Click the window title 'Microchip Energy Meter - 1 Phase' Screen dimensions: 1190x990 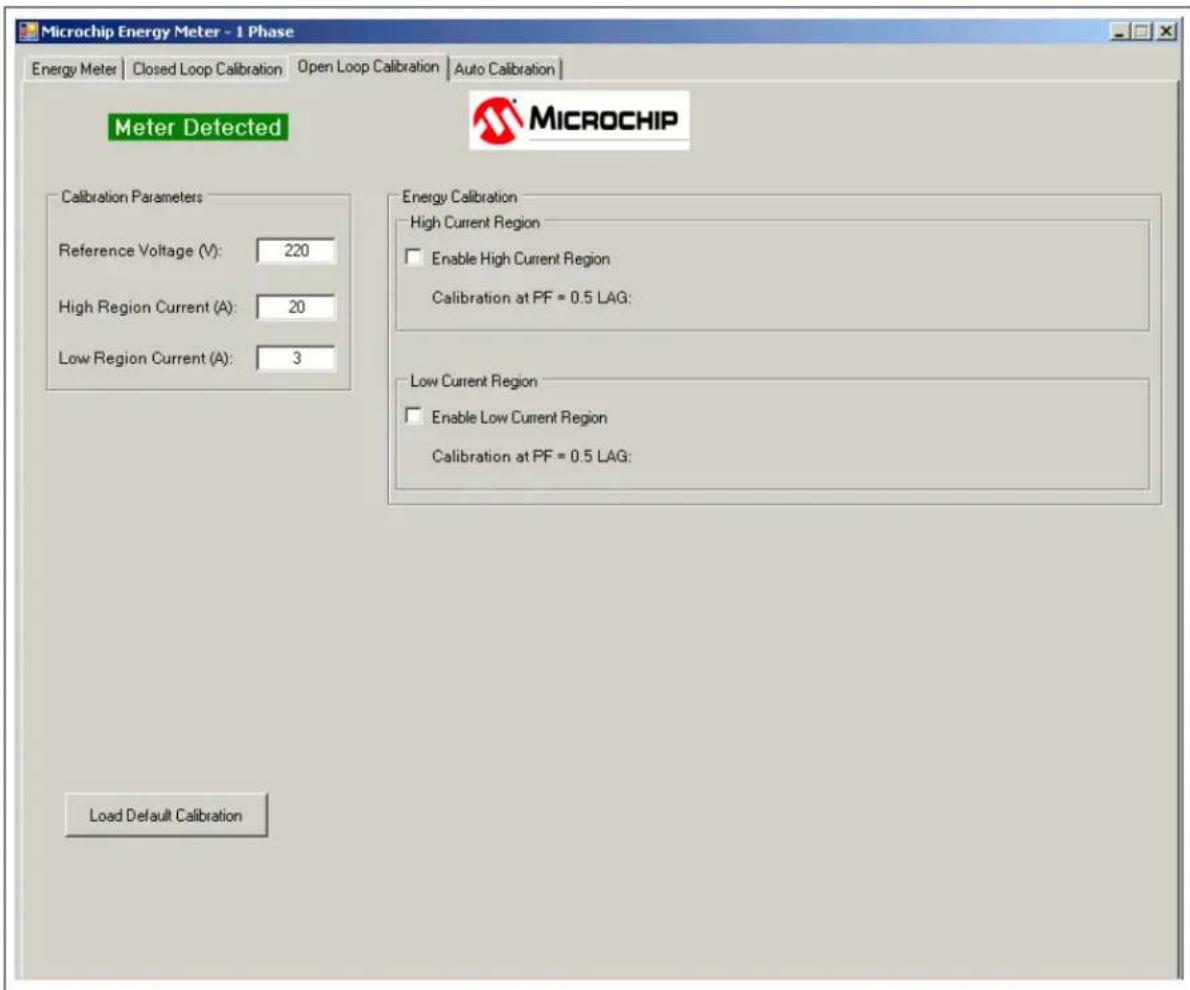coord(167,31)
